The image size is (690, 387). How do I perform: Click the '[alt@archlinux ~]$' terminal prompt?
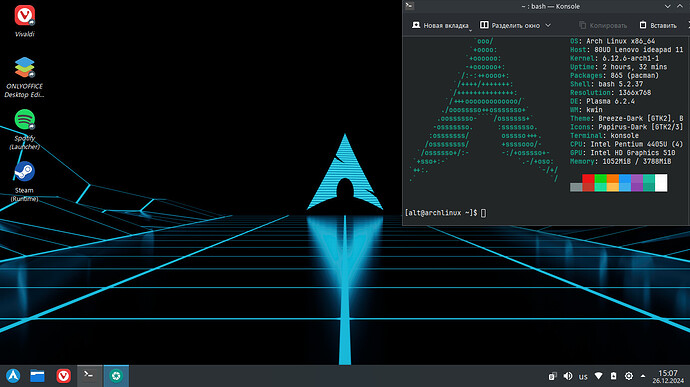tap(441, 213)
